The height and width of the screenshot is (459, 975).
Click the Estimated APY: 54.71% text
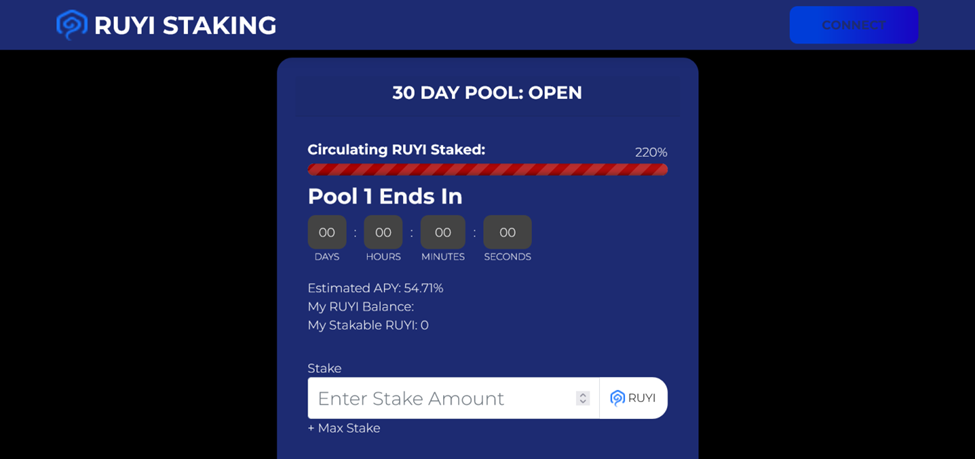pyautogui.click(x=376, y=288)
